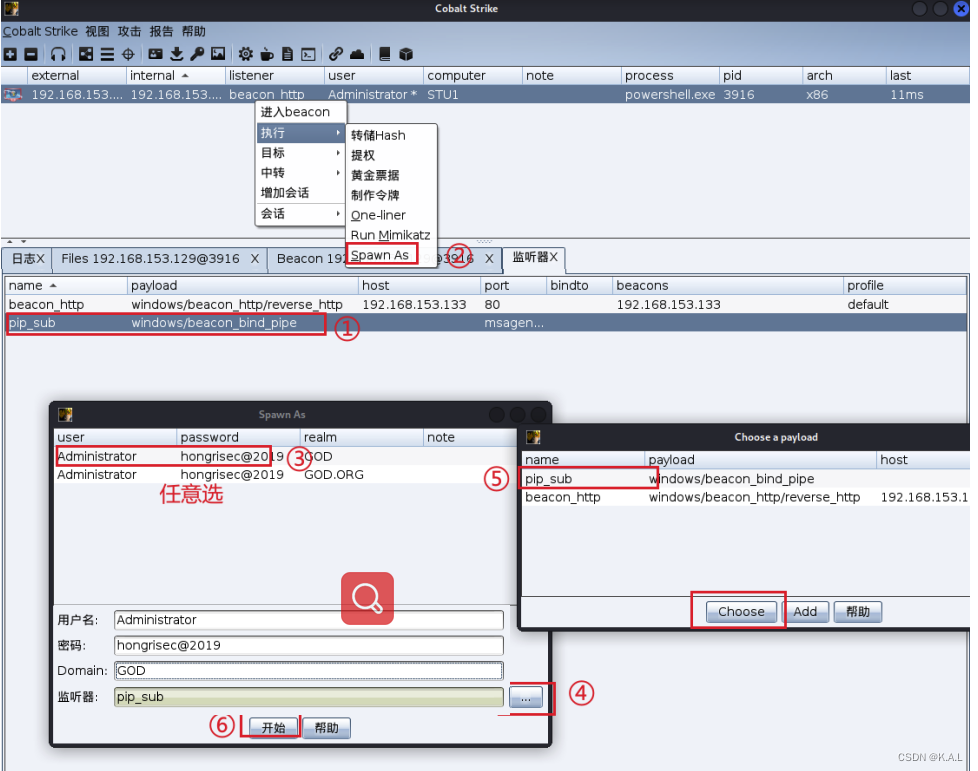The height and width of the screenshot is (771, 978).
Task: Open Credentials view via key icon
Action: [198, 54]
